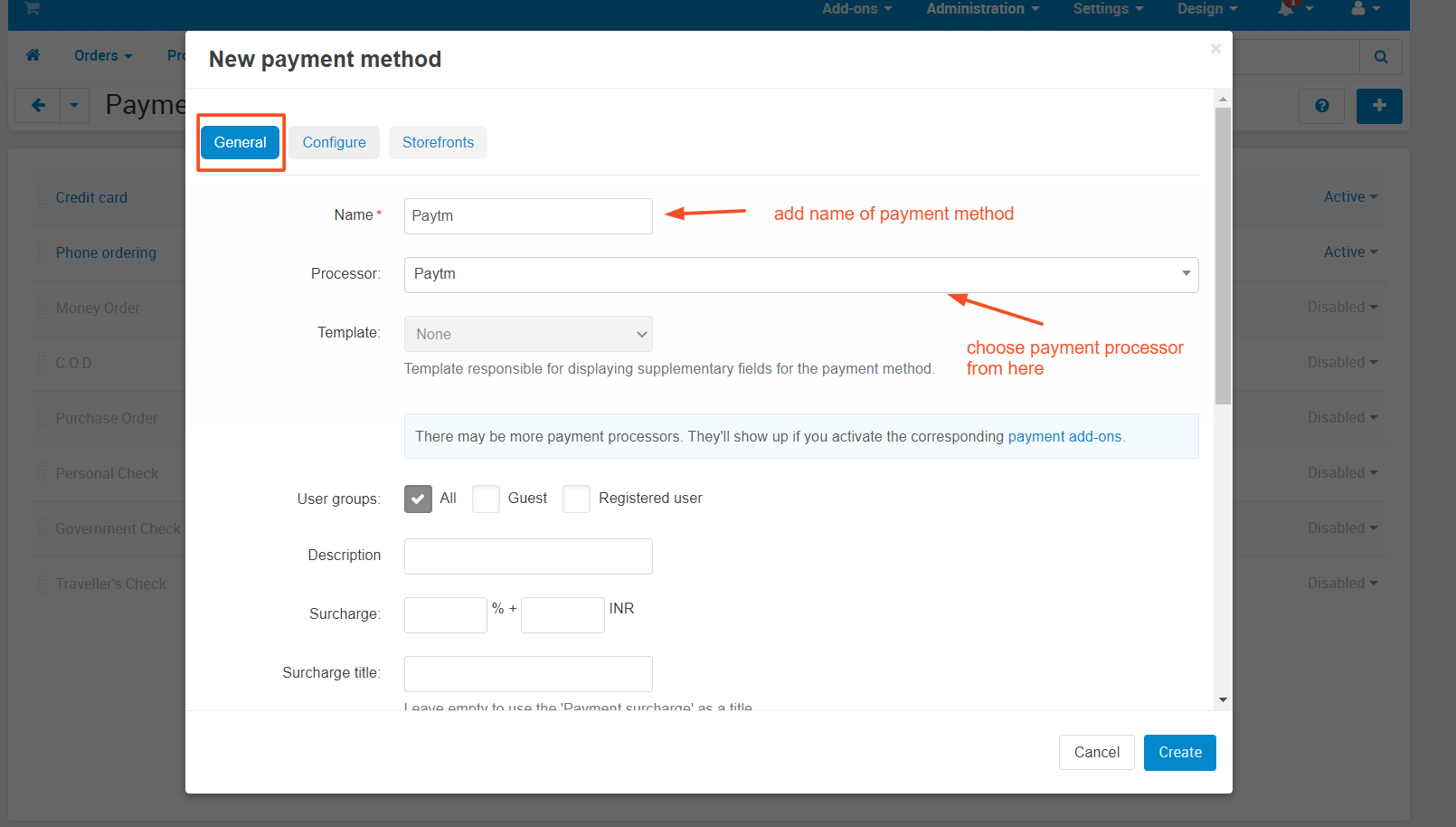Open the Template dropdown
The height and width of the screenshot is (827, 1456).
[x=528, y=334]
